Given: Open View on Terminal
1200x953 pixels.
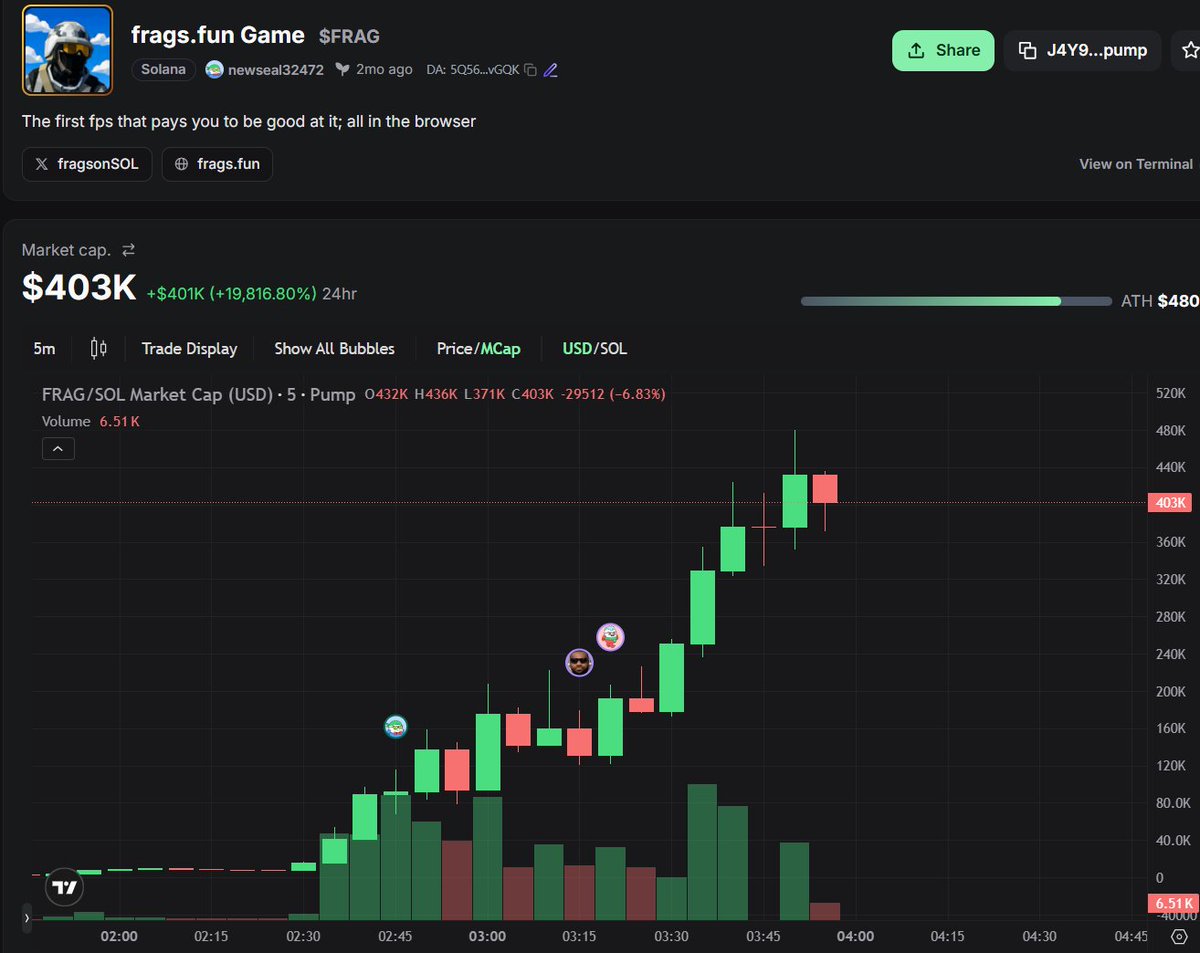Looking at the screenshot, I should (1136, 164).
